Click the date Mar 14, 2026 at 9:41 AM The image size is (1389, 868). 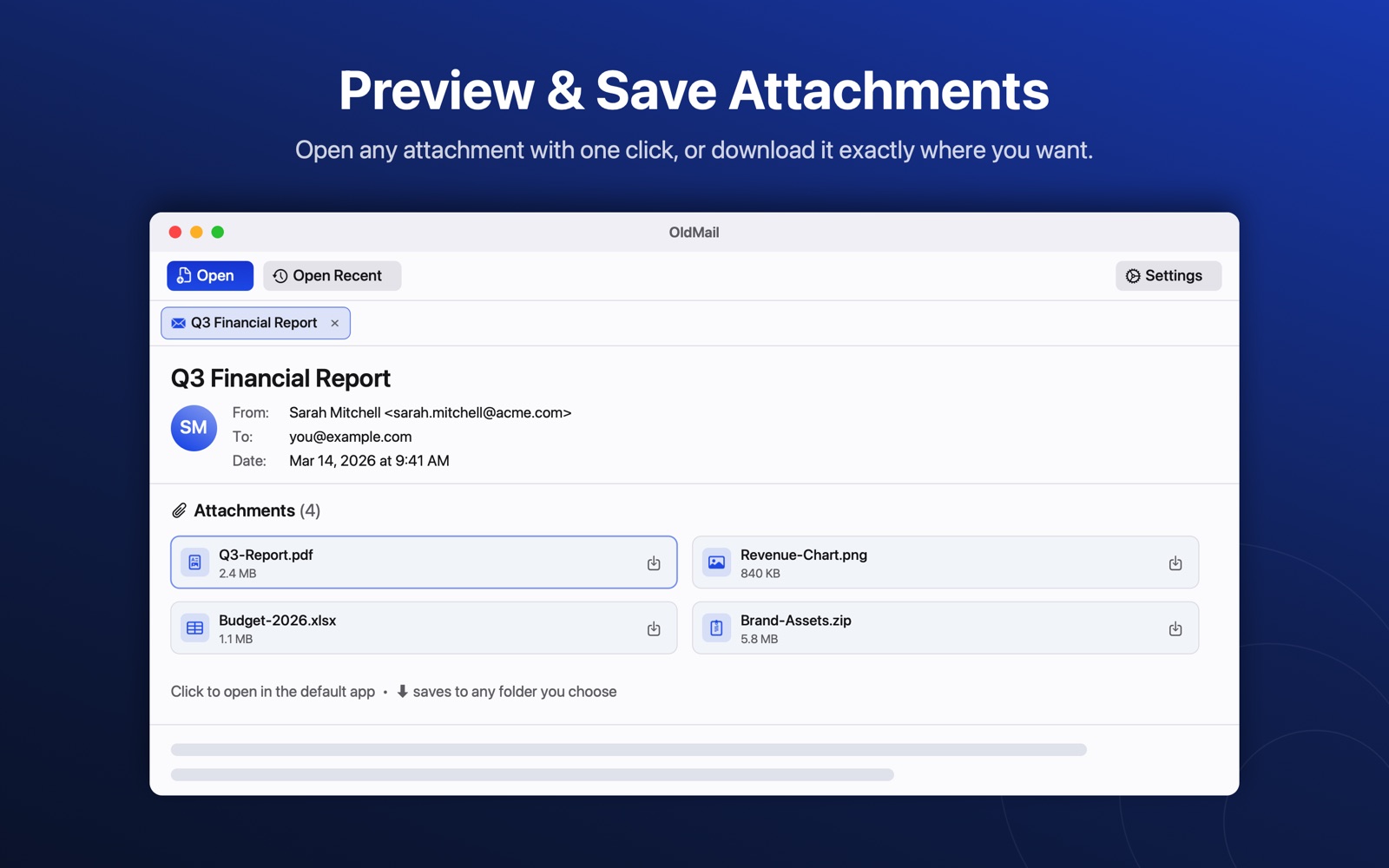pyautogui.click(x=369, y=461)
